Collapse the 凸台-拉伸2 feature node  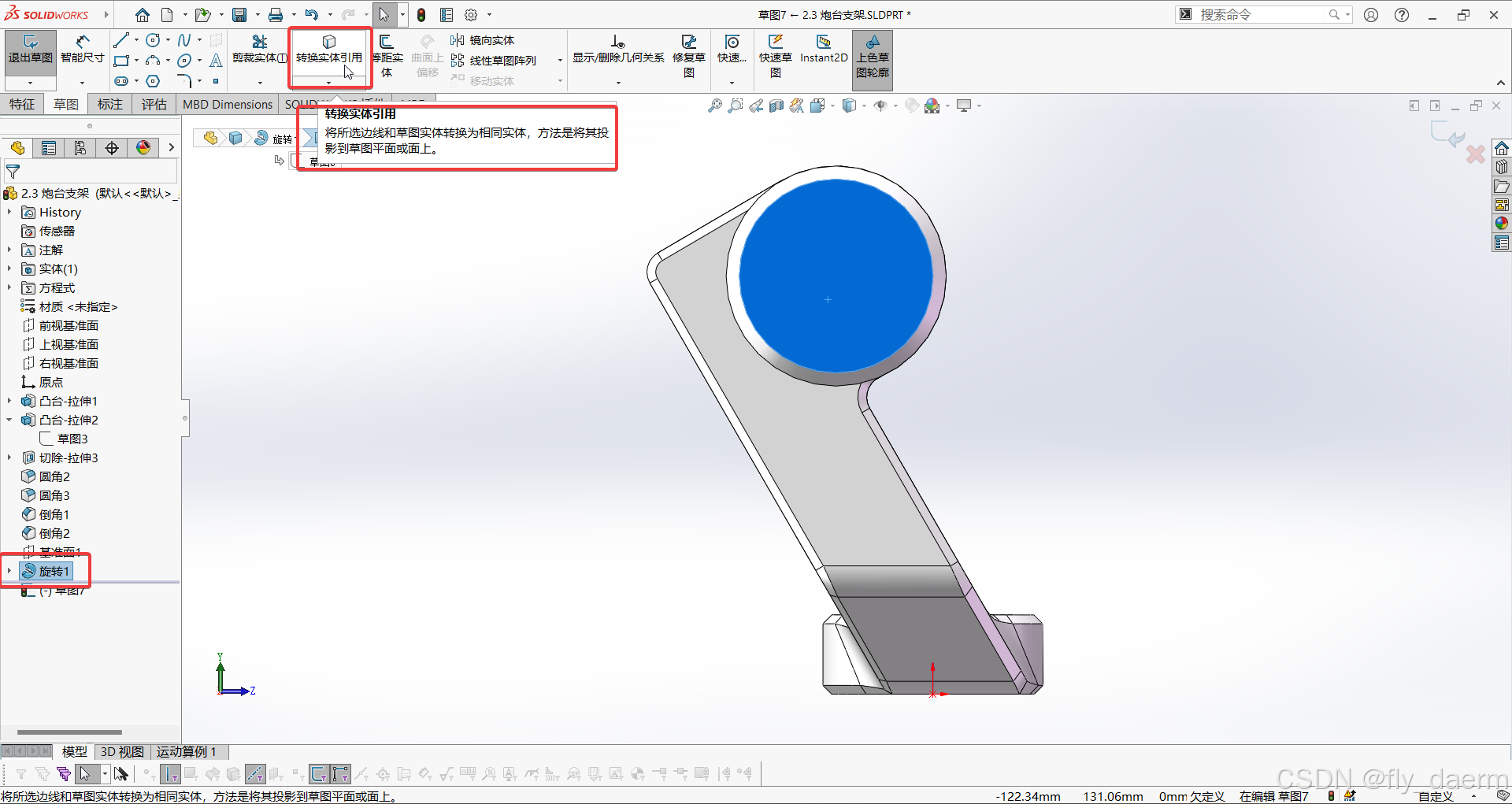9,420
